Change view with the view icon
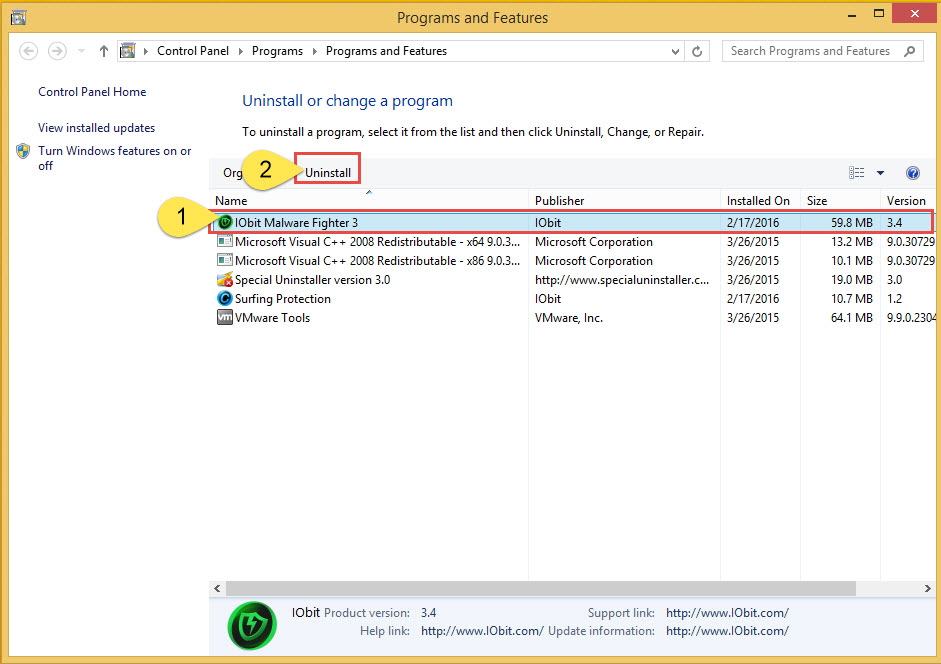 click(x=856, y=173)
